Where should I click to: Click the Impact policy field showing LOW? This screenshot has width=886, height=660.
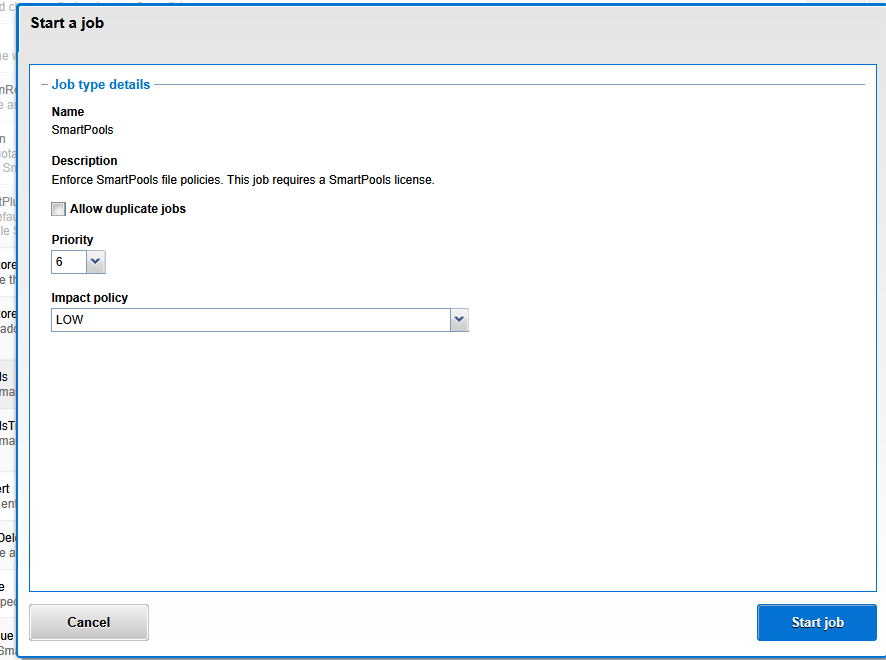pyautogui.click(x=250, y=320)
